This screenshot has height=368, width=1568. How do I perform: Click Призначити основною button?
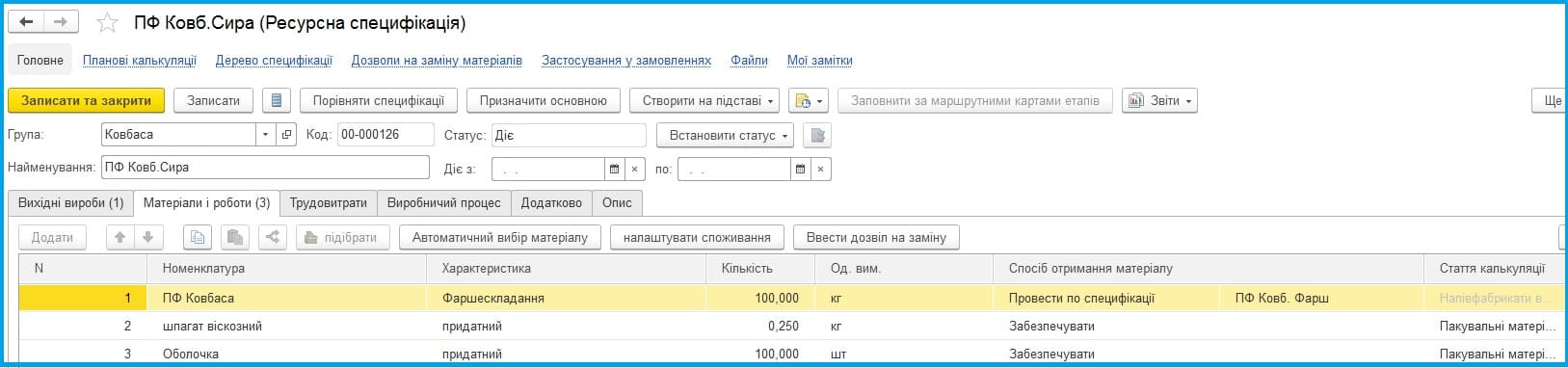pos(543,100)
